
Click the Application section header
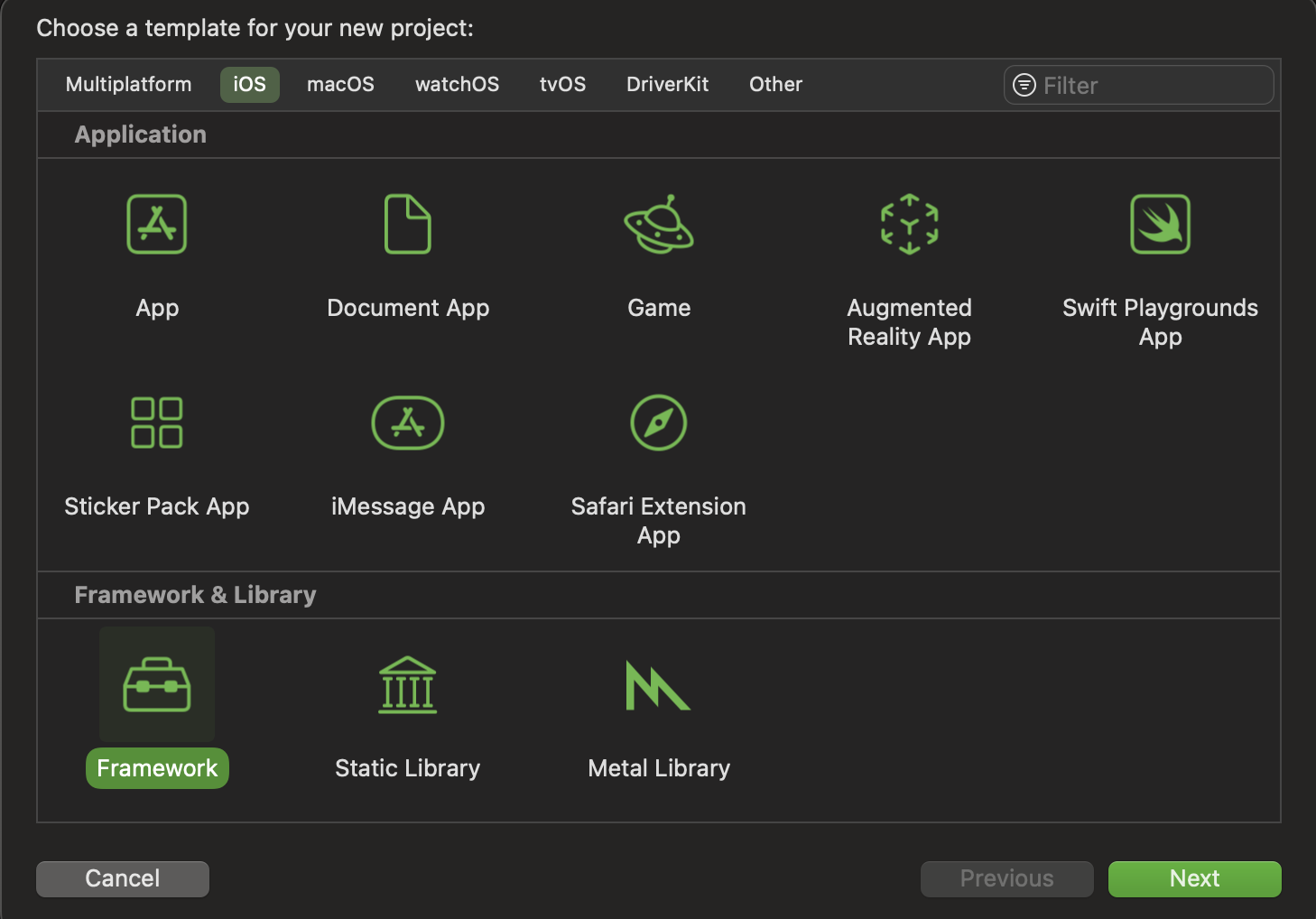[x=141, y=135]
